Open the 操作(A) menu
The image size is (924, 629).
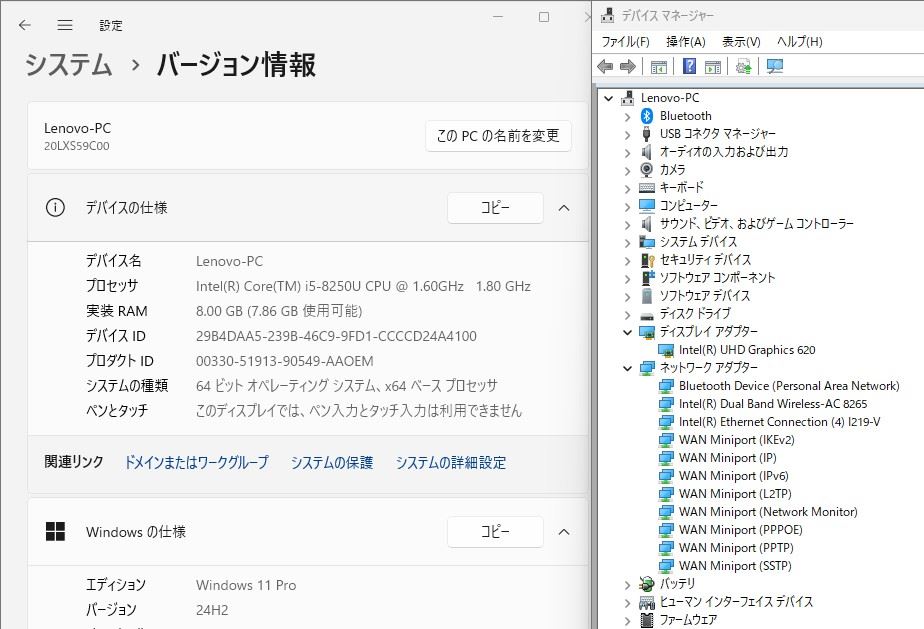tap(686, 41)
